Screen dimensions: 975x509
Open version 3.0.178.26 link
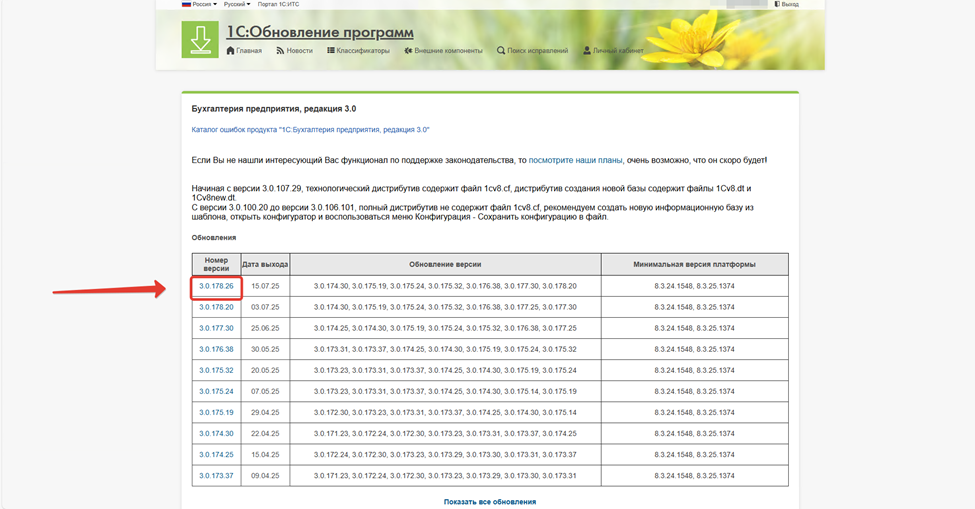coord(216,287)
